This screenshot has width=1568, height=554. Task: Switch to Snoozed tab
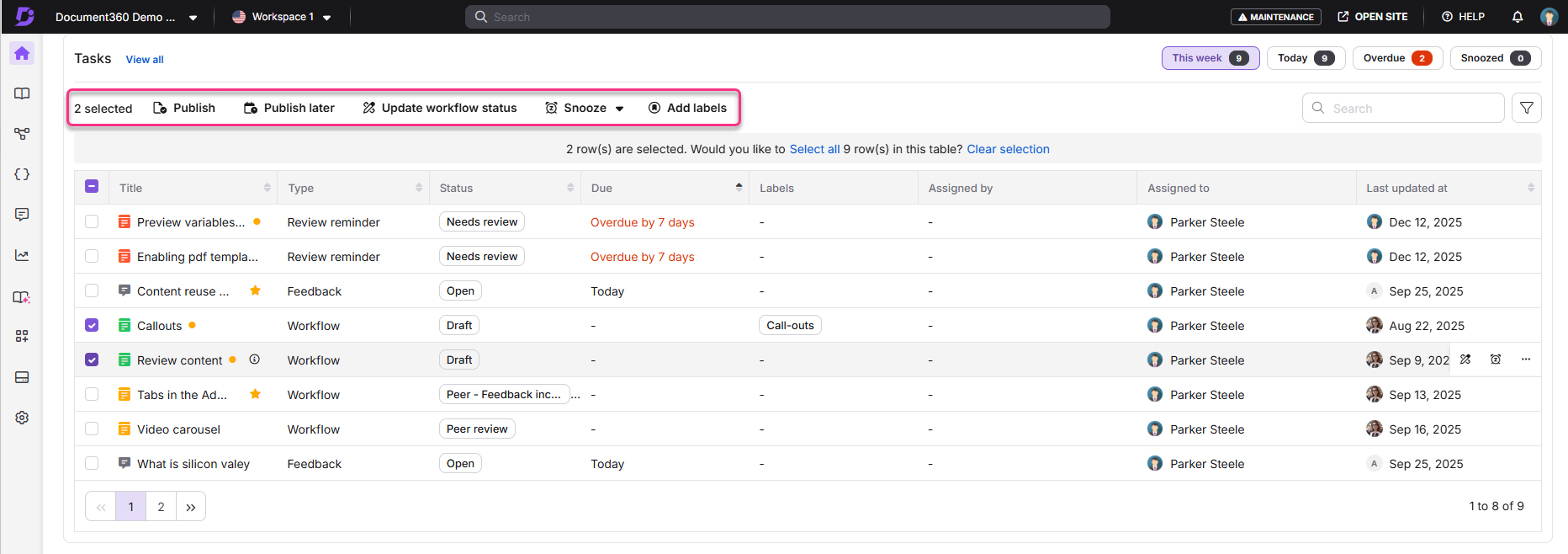coord(1496,58)
